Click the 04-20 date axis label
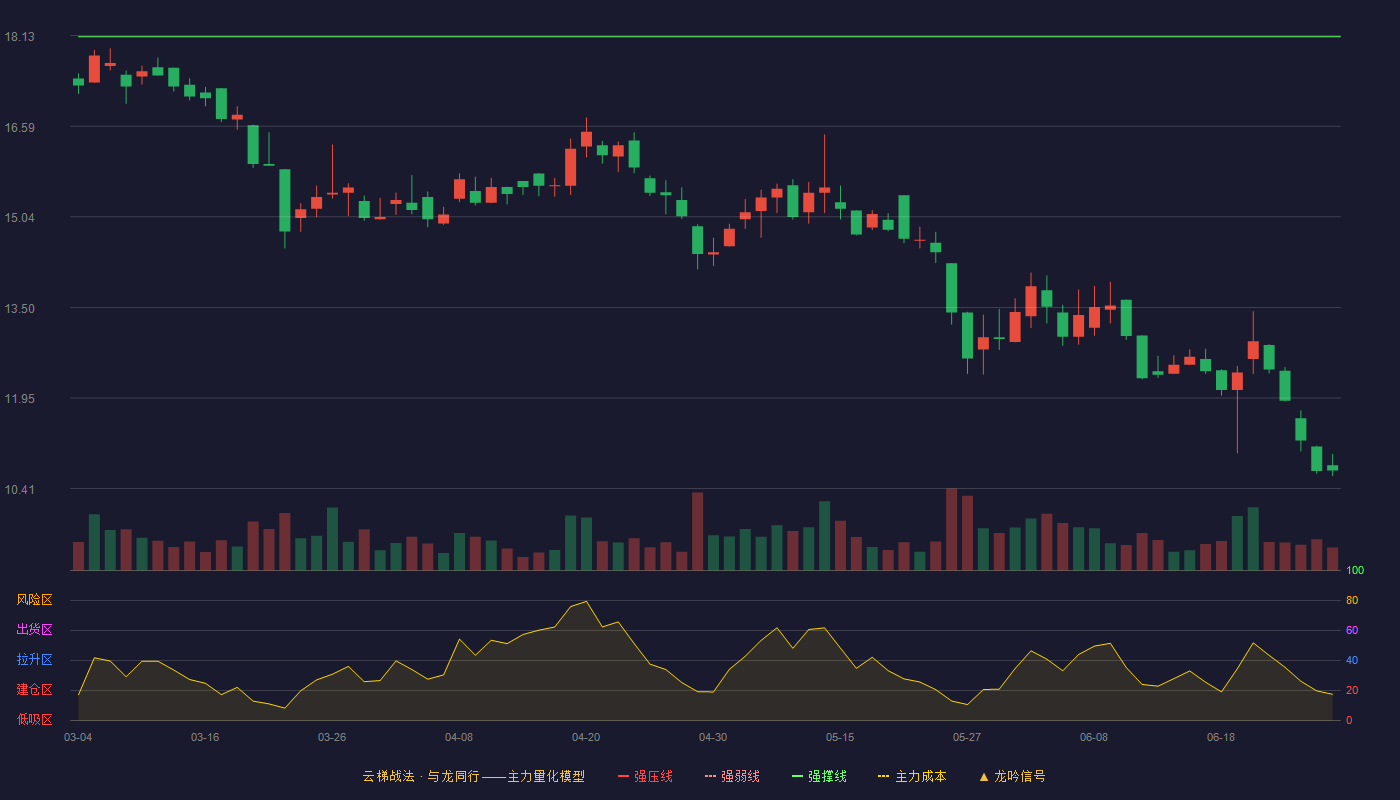The image size is (1400, 800). tap(586, 737)
